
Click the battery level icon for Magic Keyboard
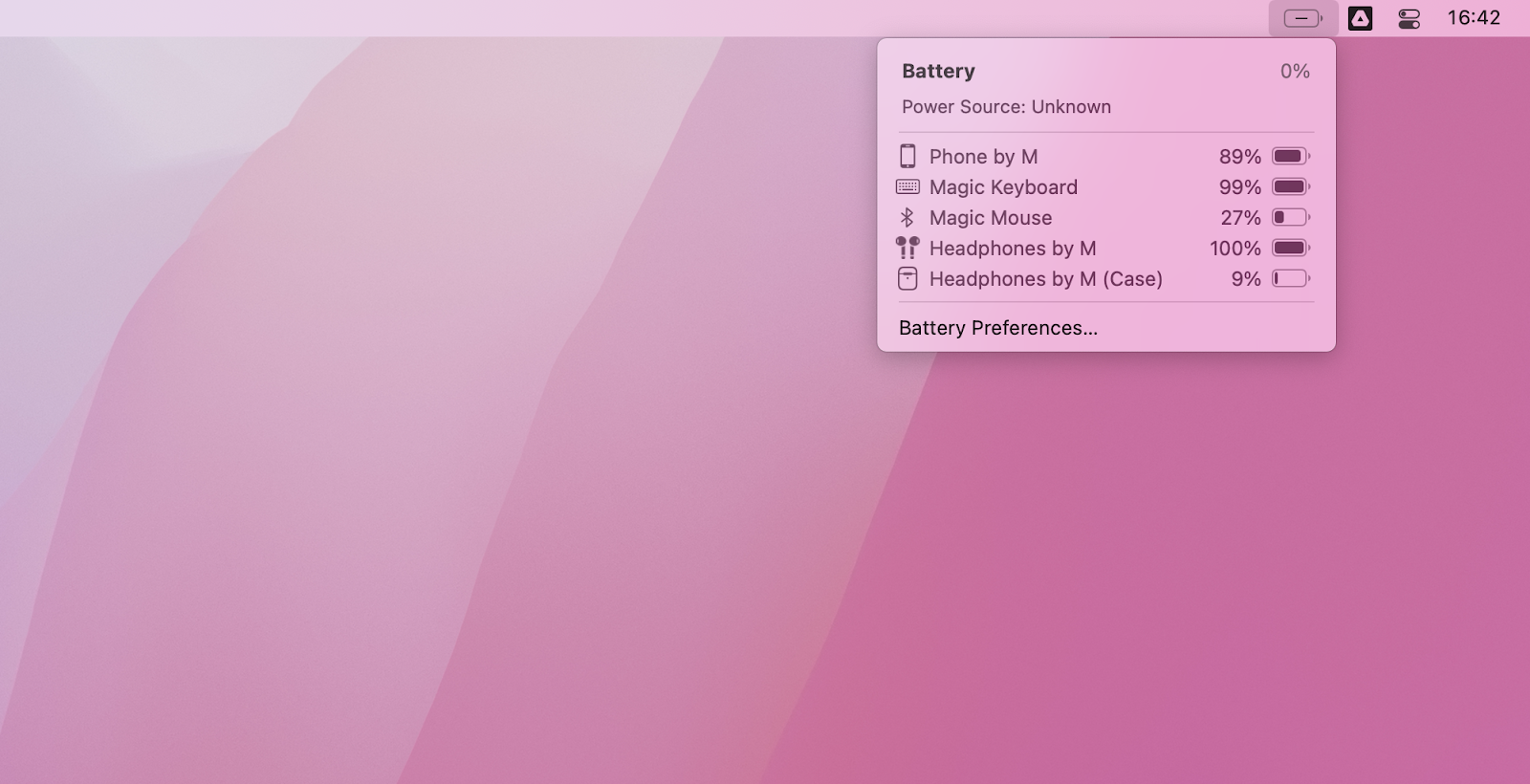click(x=1291, y=186)
